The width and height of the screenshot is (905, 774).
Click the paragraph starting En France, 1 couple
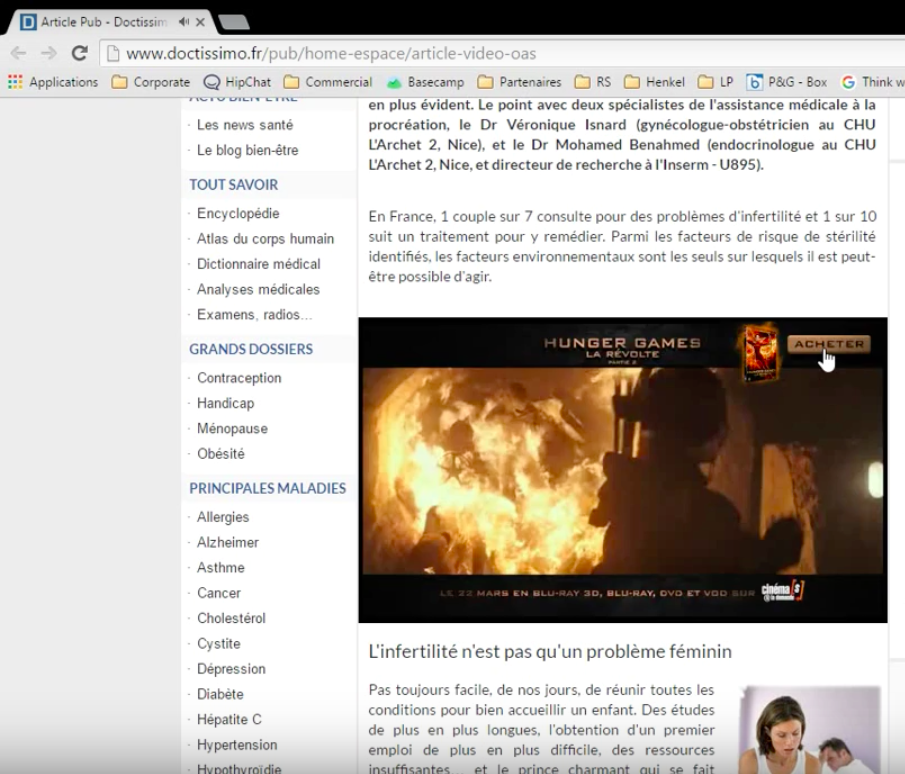(x=622, y=246)
